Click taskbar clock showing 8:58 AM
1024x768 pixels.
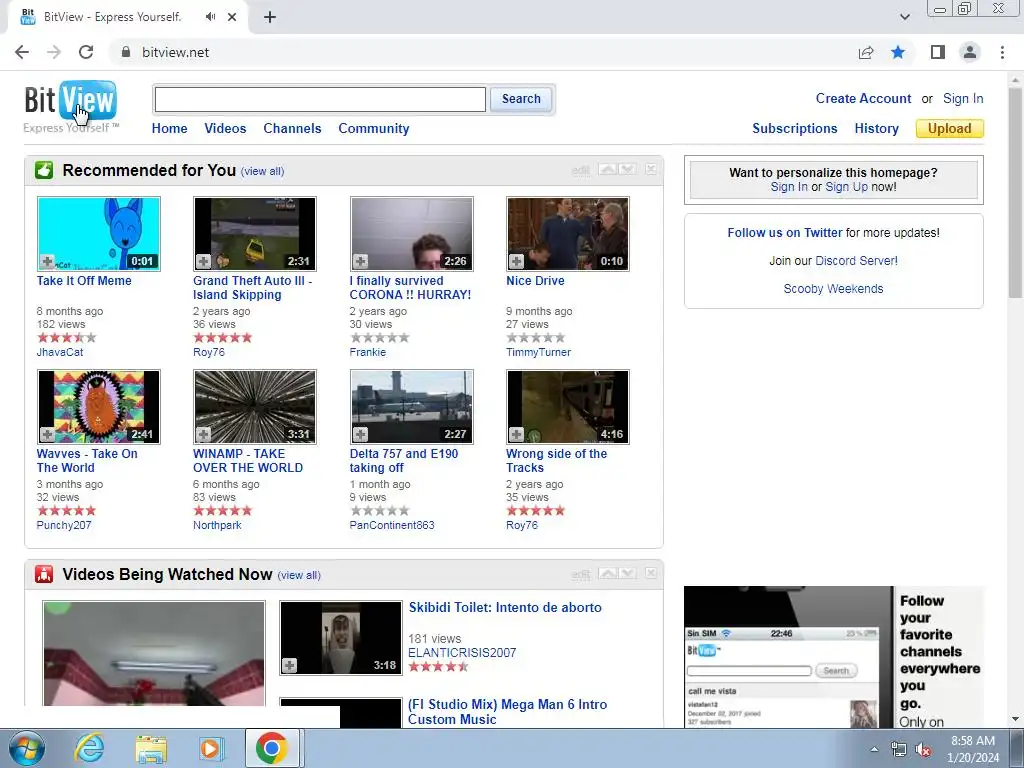click(x=973, y=749)
